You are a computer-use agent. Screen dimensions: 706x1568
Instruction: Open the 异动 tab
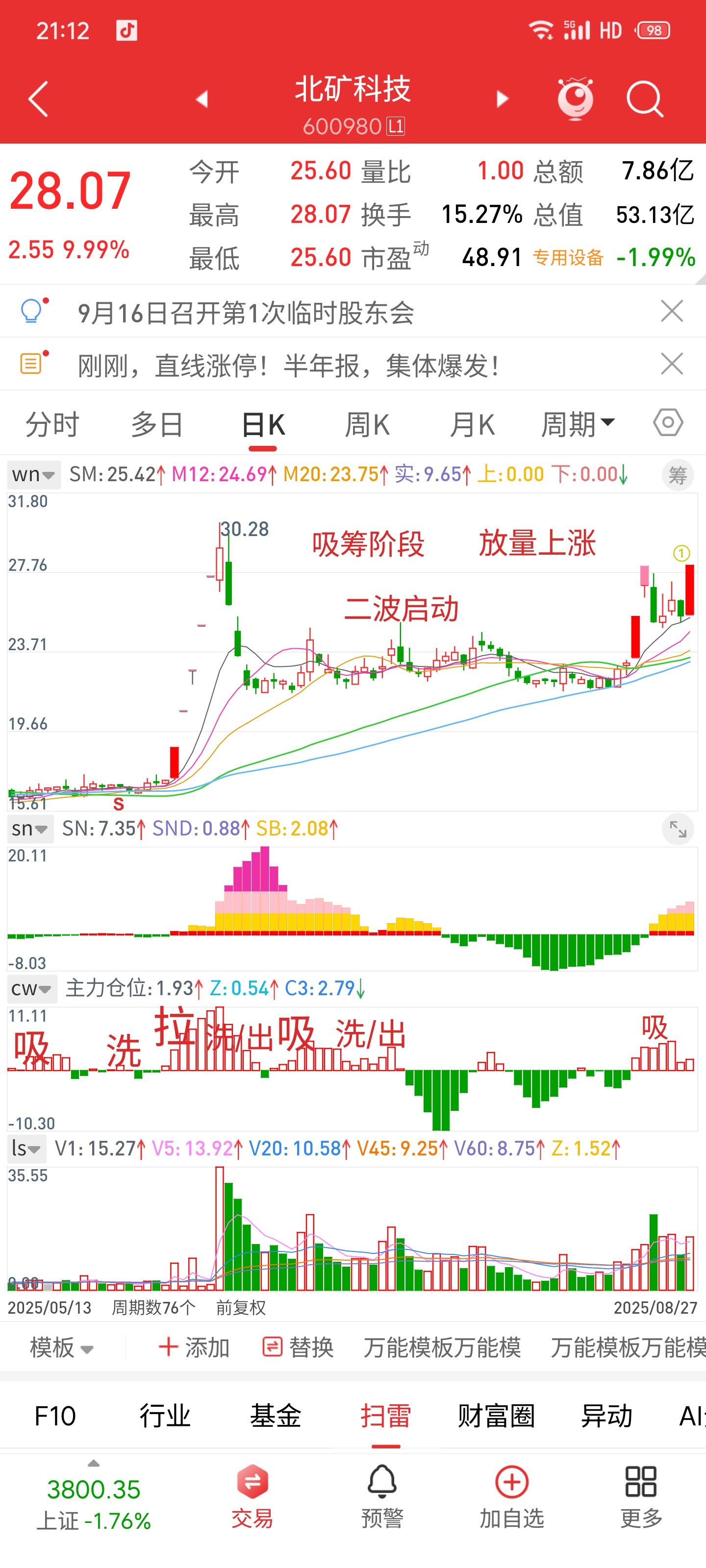[606, 1416]
